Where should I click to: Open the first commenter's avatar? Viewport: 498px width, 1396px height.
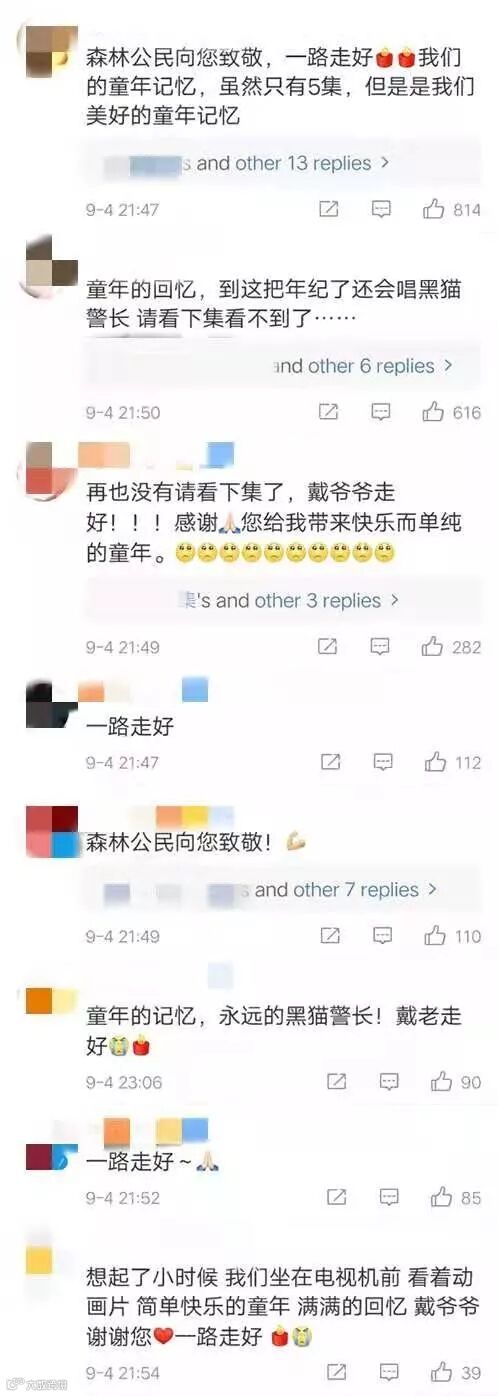pyautogui.click(x=47, y=50)
